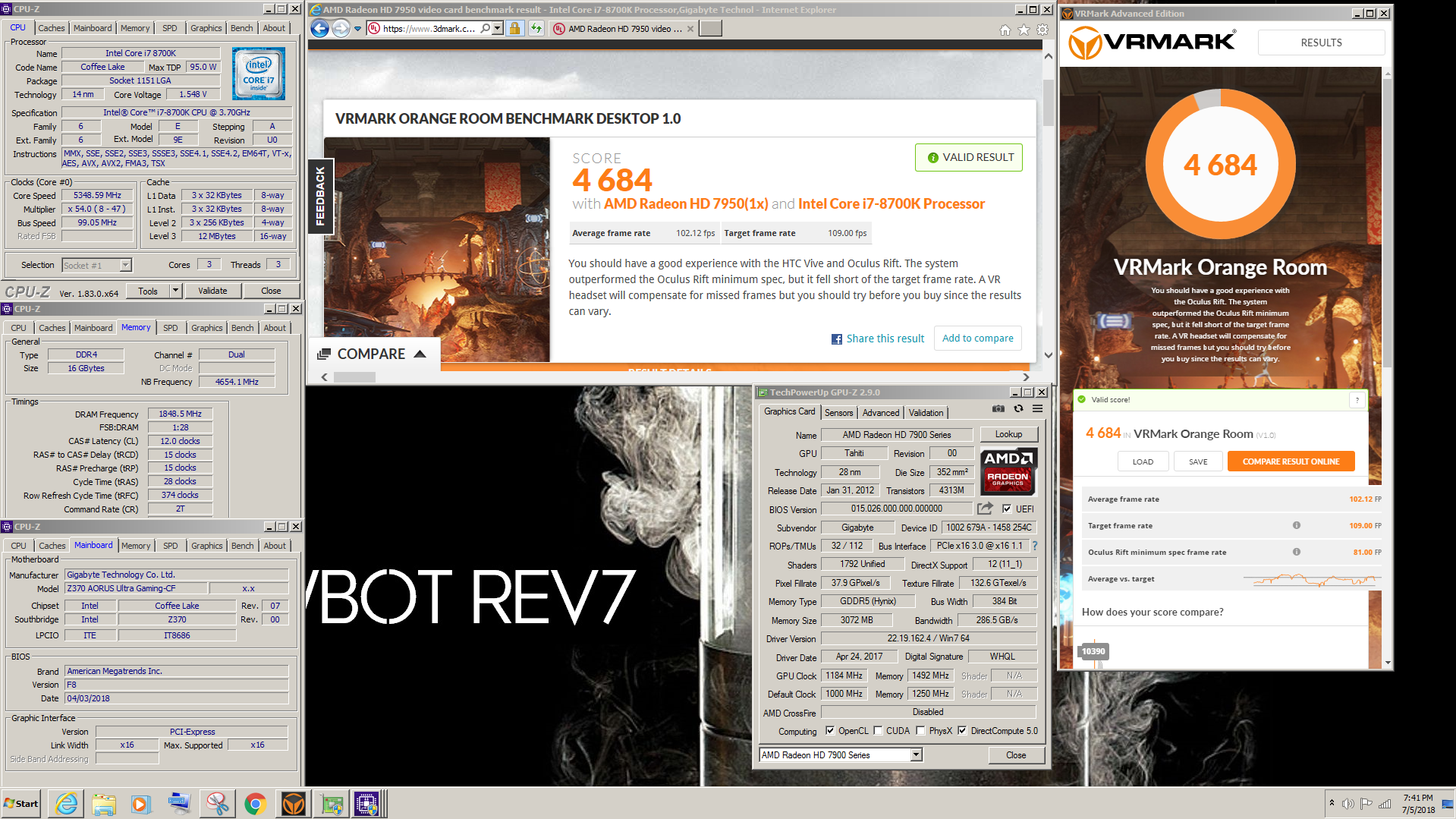Image resolution: width=1456 pixels, height=819 pixels.
Task: Show hidden system tray icons
Action: coord(1332,804)
